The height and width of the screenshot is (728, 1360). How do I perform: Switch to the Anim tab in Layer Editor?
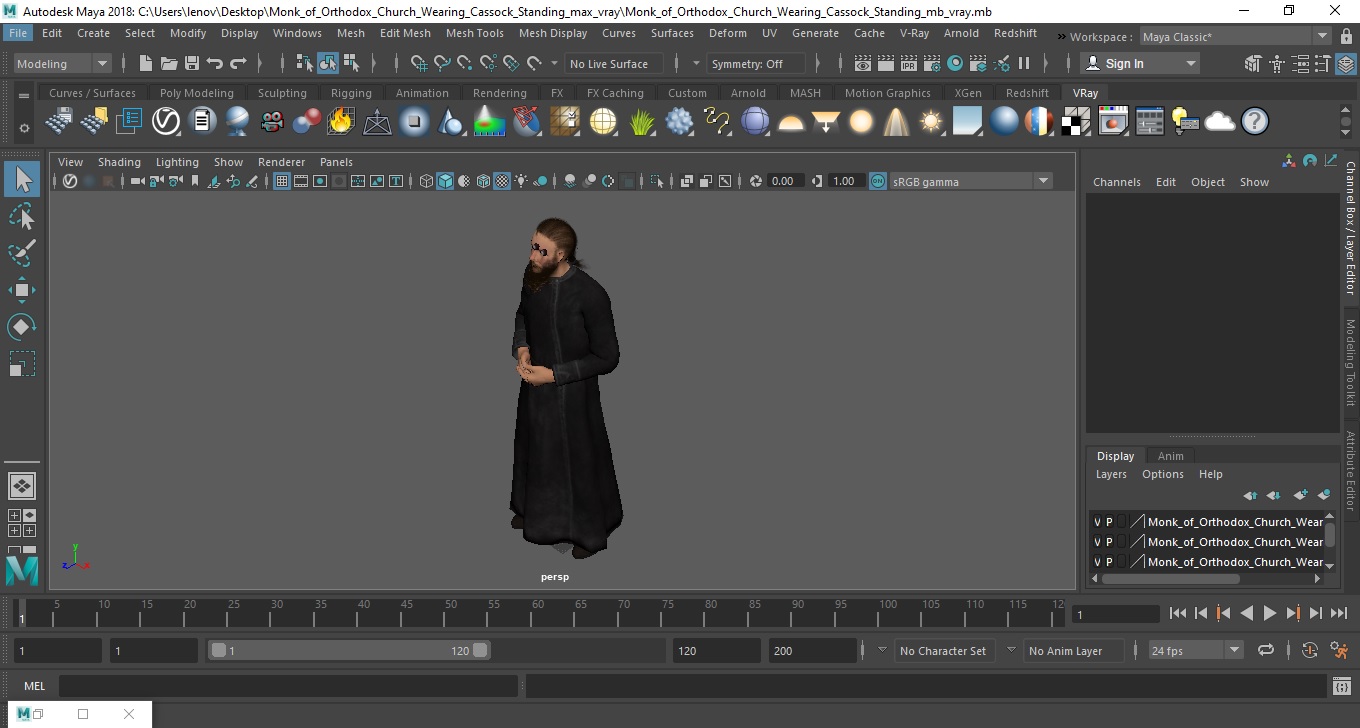click(x=1170, y=456)
